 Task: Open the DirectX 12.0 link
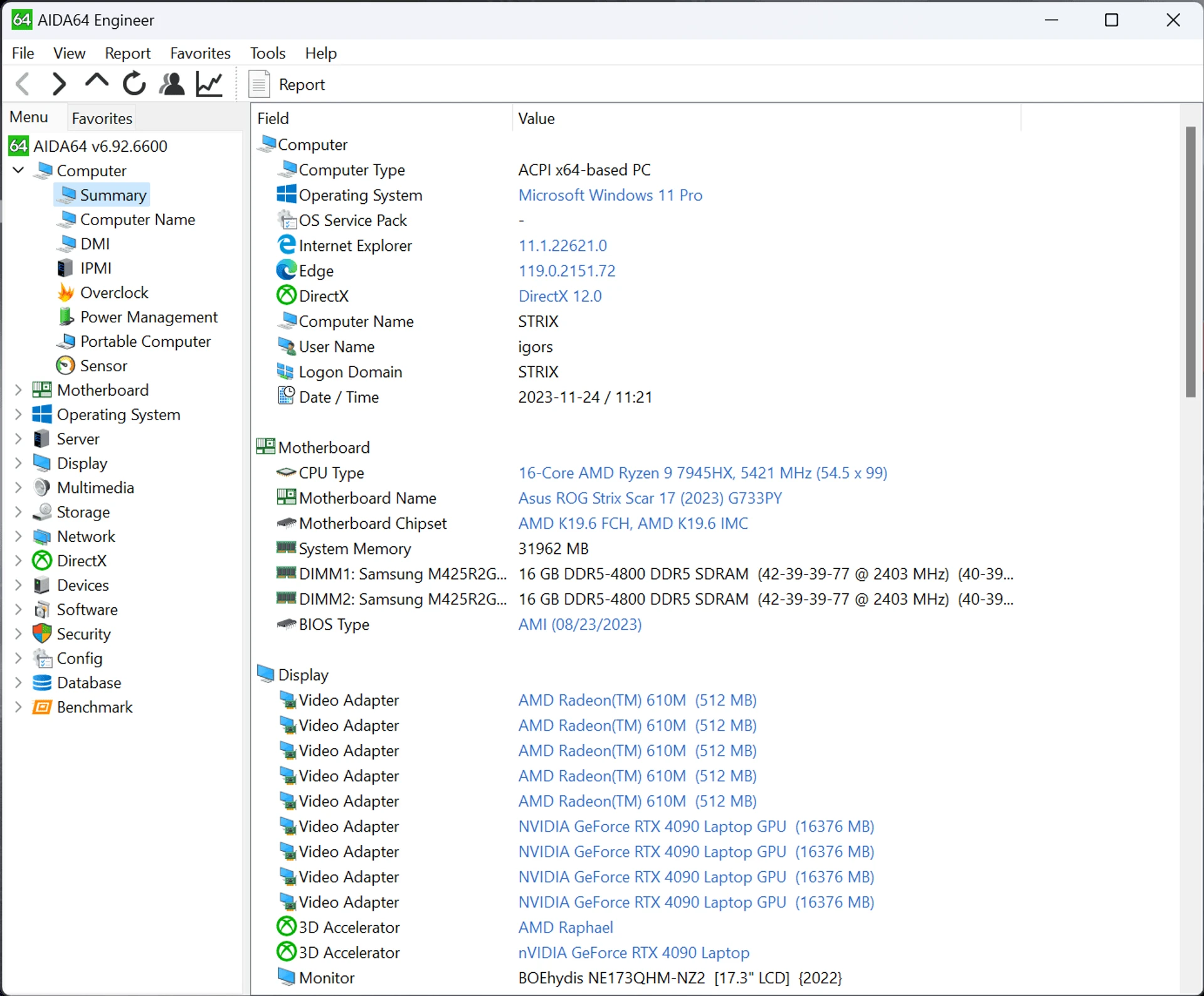[x=560, y=296]
